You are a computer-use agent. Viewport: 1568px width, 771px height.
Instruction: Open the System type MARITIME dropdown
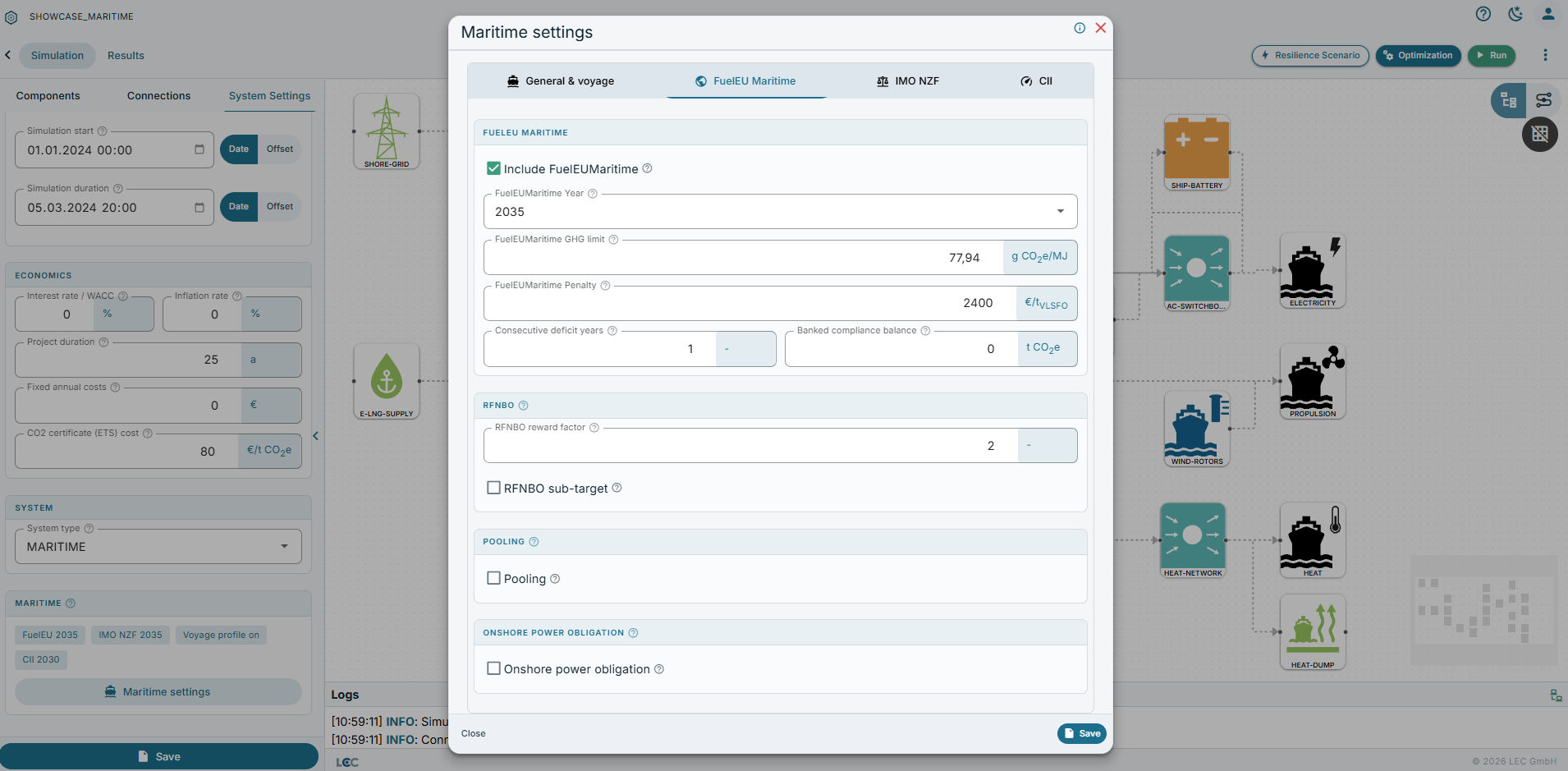pos(158,547)
